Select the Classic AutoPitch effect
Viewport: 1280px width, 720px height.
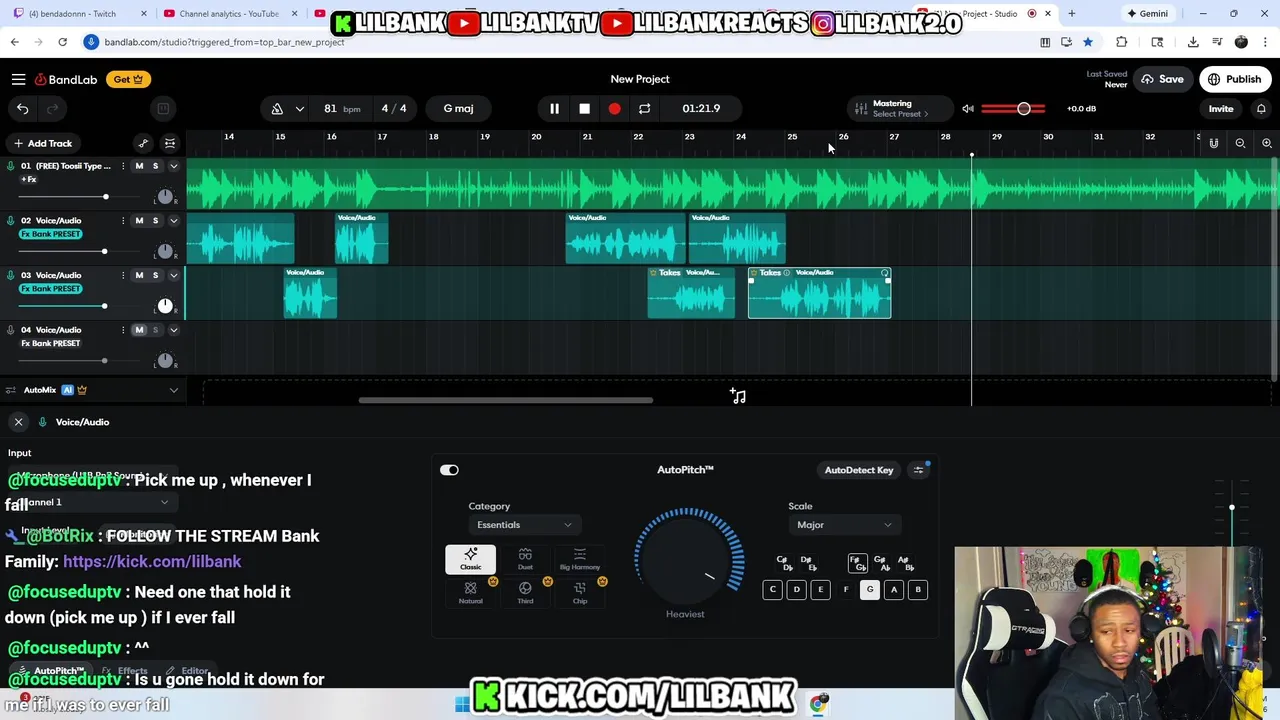point(470,559)
